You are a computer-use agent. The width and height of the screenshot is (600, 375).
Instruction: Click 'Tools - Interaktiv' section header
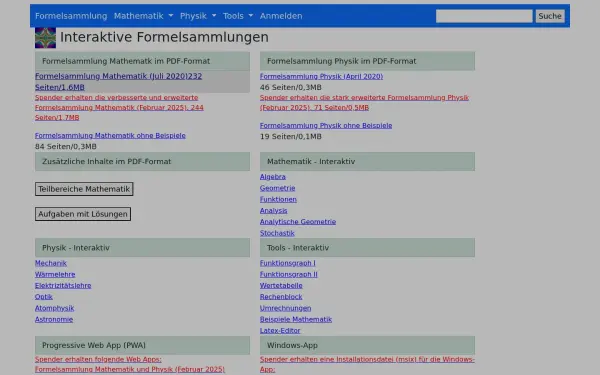click(x=367, y=248)
